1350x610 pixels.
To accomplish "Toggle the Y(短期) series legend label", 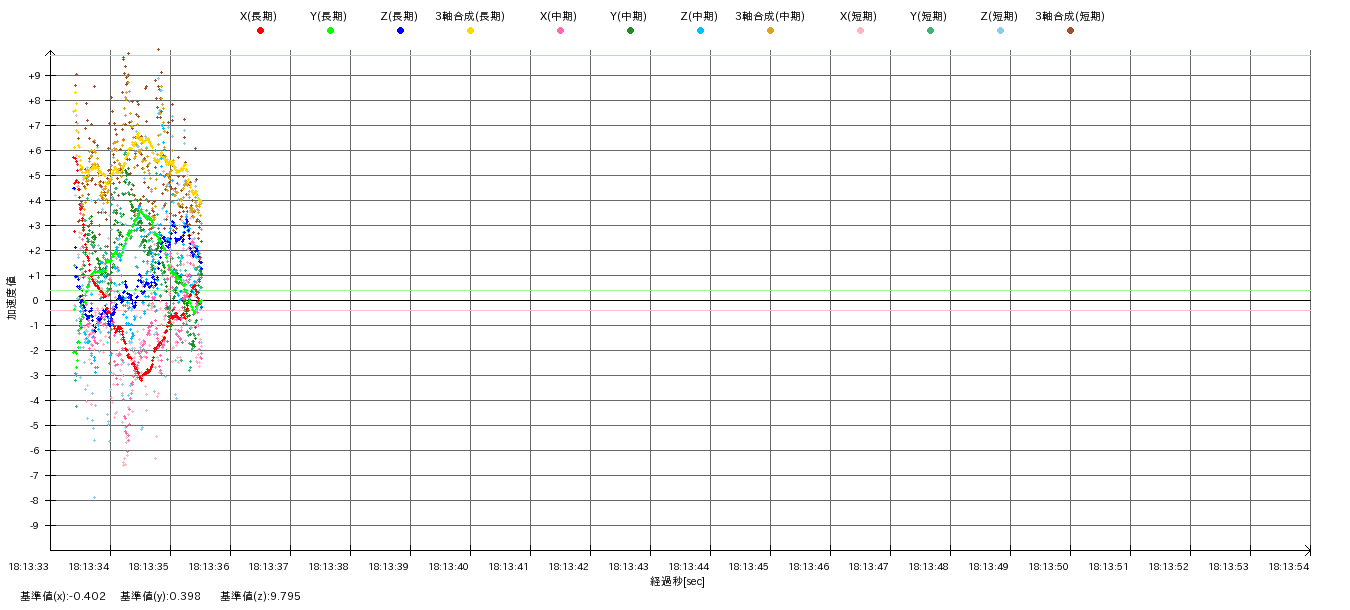I will click(x=929, y=16).
